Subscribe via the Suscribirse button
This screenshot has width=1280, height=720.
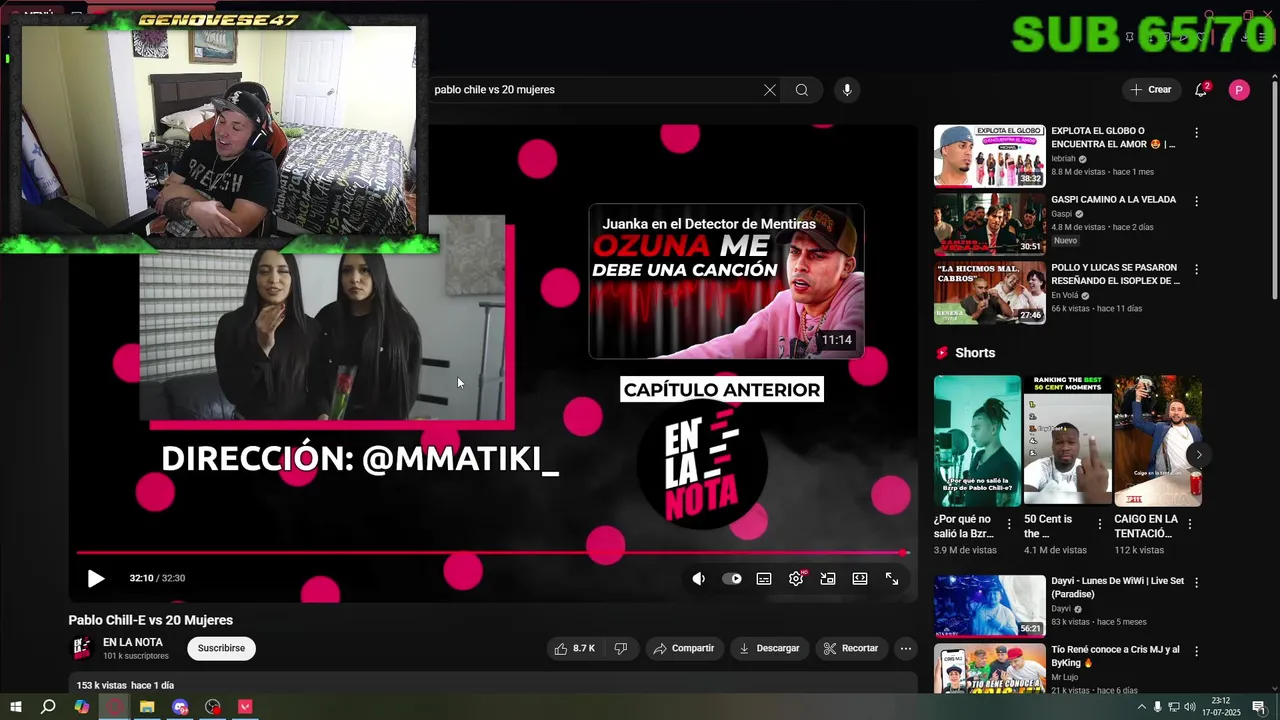221,649
